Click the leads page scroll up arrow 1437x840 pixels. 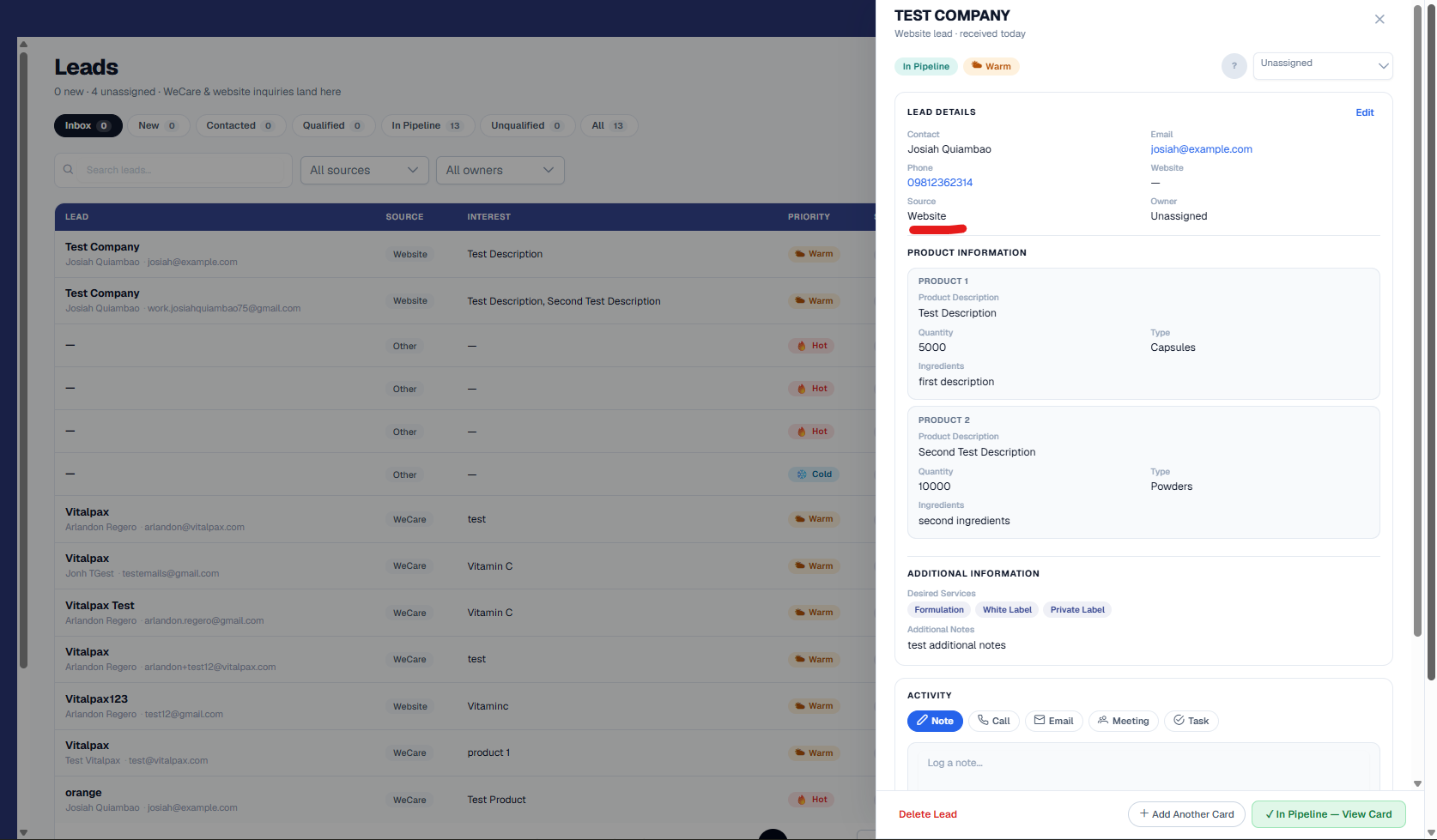click(23, 44)
